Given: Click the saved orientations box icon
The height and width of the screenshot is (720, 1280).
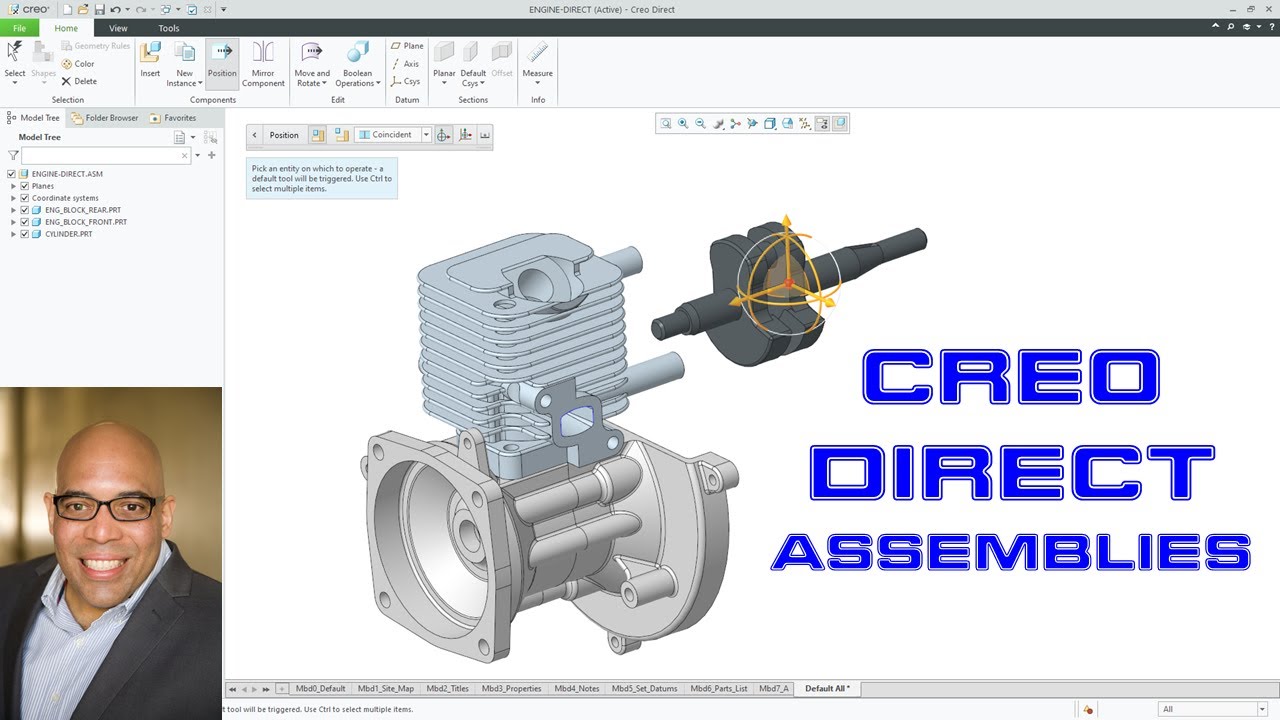Looking at the screenshot, I should pyautogui.click(x=770, y=124).
